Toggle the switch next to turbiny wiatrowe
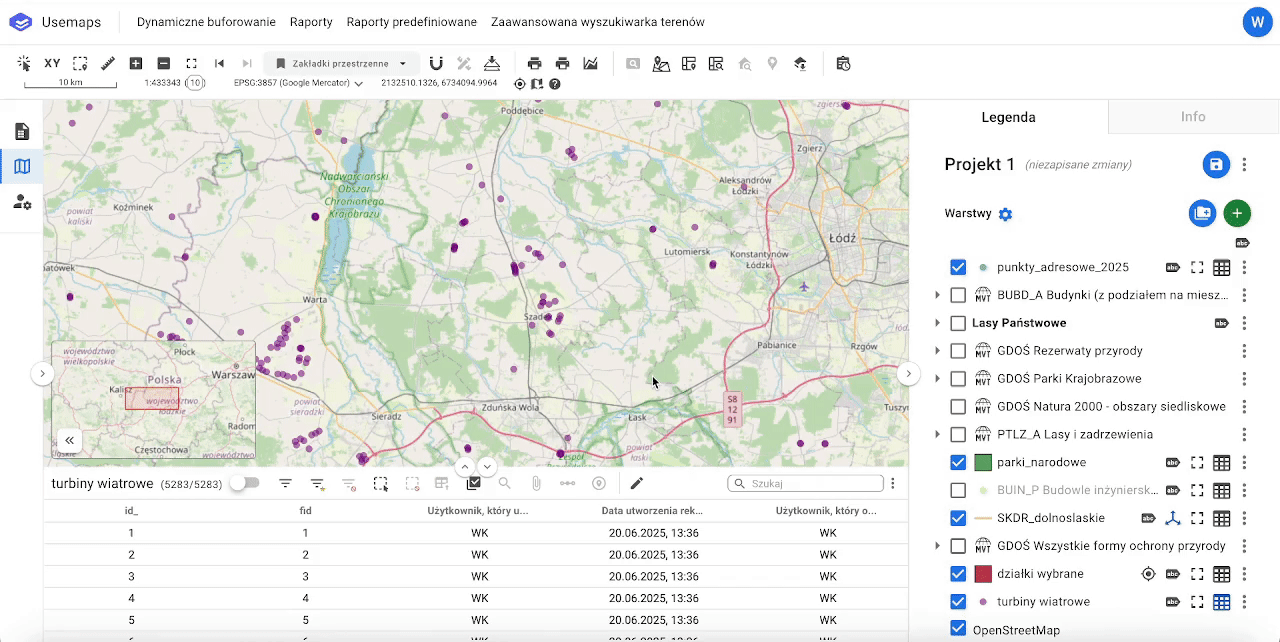1280x642 pixels. [244, 483]
